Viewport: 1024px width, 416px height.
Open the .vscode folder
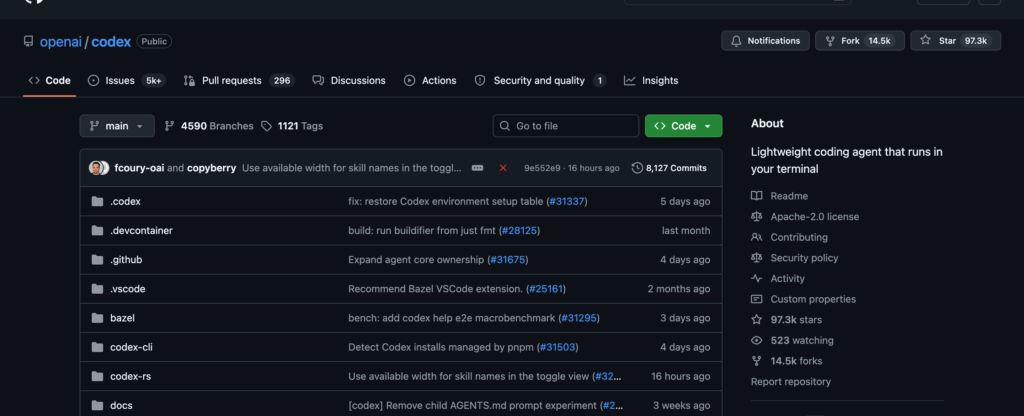point(127,289)
